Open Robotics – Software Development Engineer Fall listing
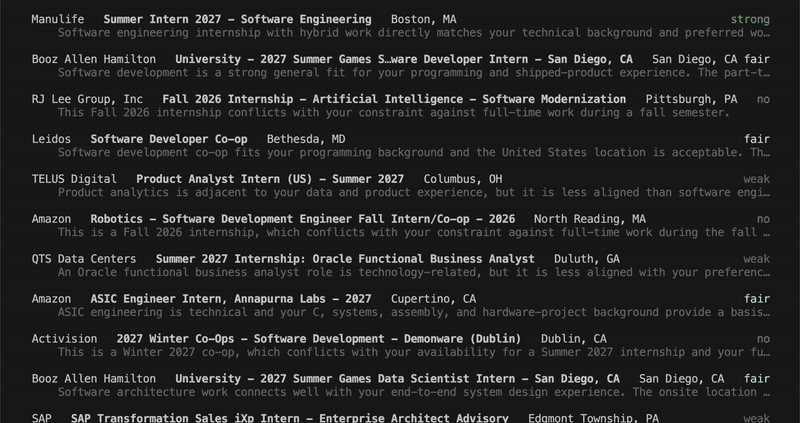 tap(303, 219)
